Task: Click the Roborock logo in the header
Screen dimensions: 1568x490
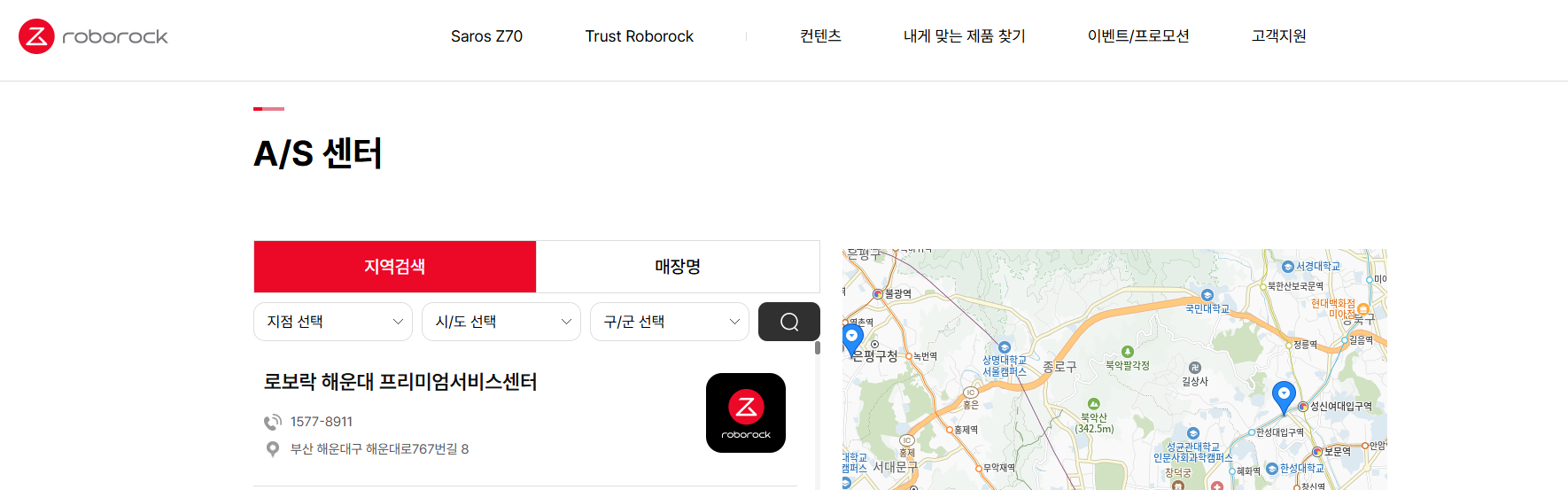Action: click(x=93, y=36)
